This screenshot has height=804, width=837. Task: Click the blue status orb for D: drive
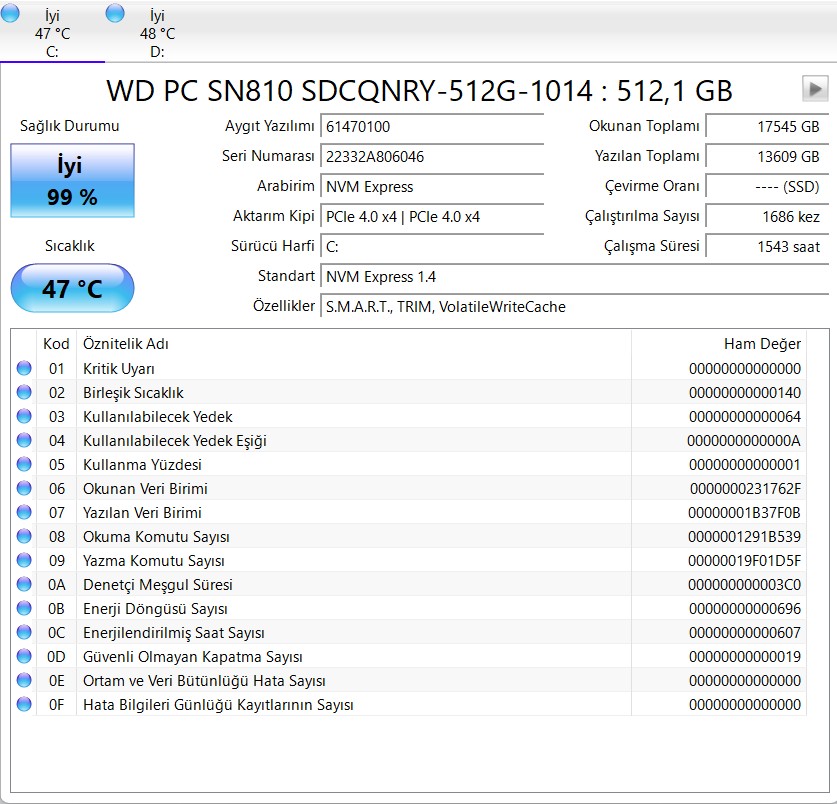pyautogui.click(x=115, y=14)
